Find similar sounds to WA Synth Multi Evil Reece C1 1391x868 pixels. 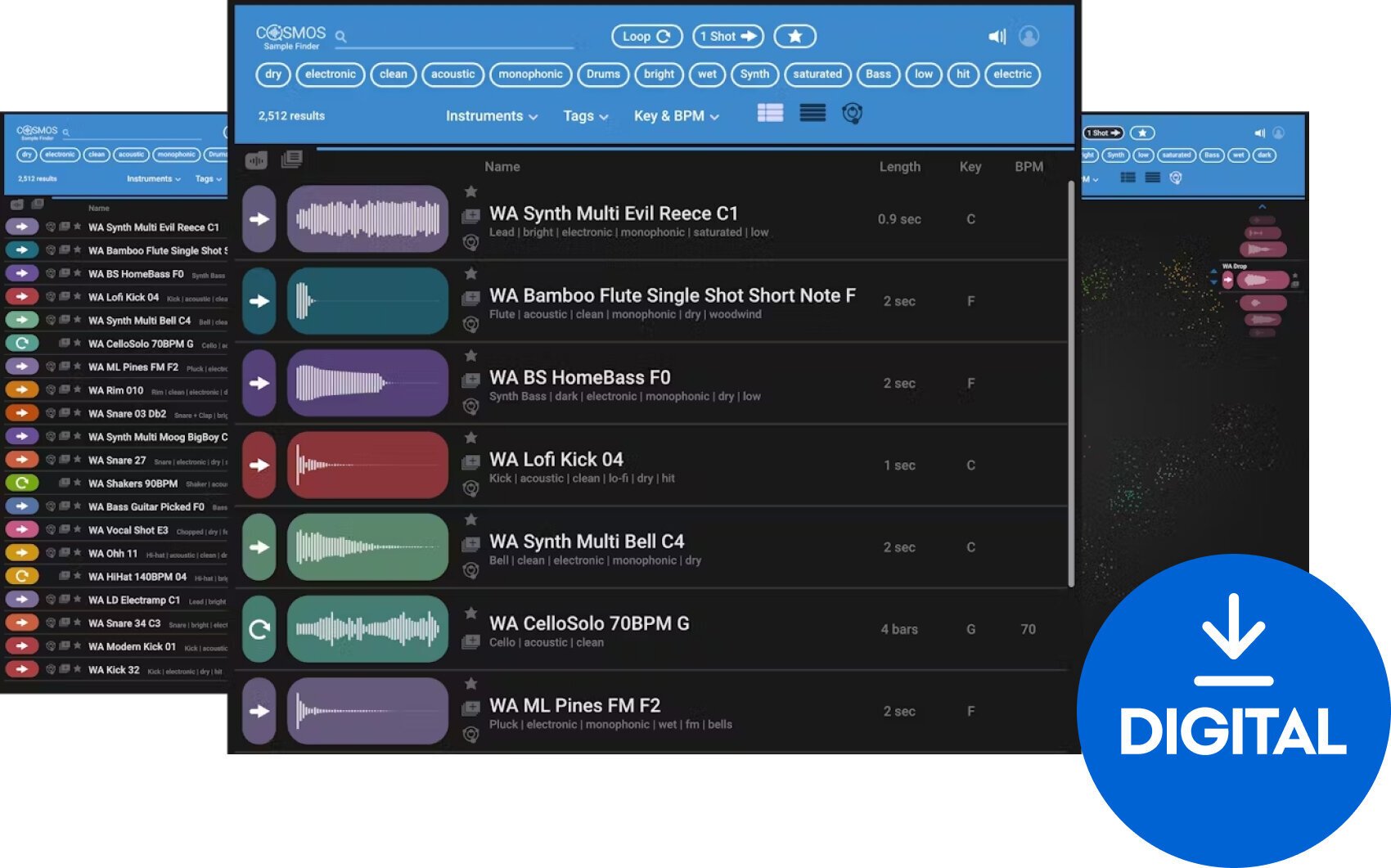click(x=470, y=242)
